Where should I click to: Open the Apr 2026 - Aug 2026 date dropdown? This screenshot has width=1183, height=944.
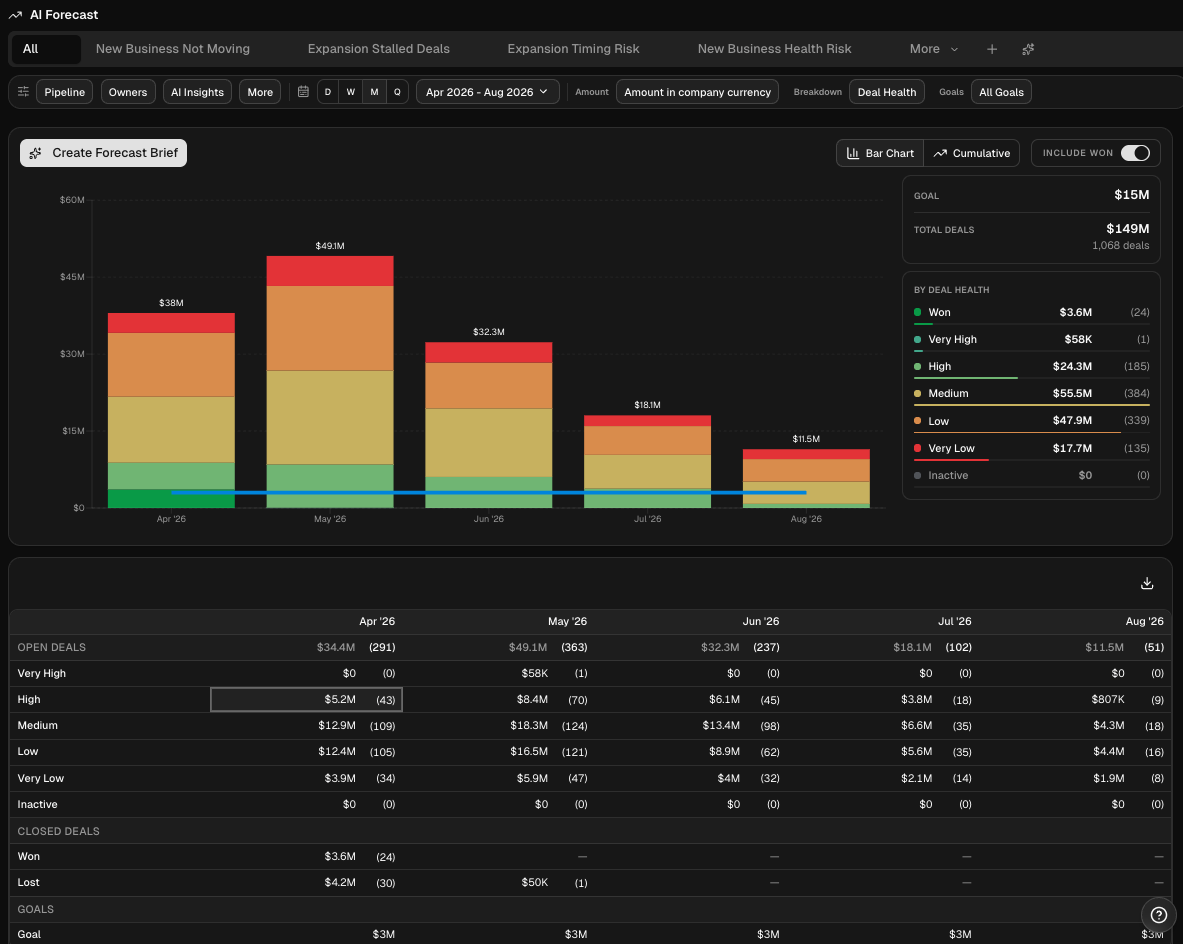(487, 92)
